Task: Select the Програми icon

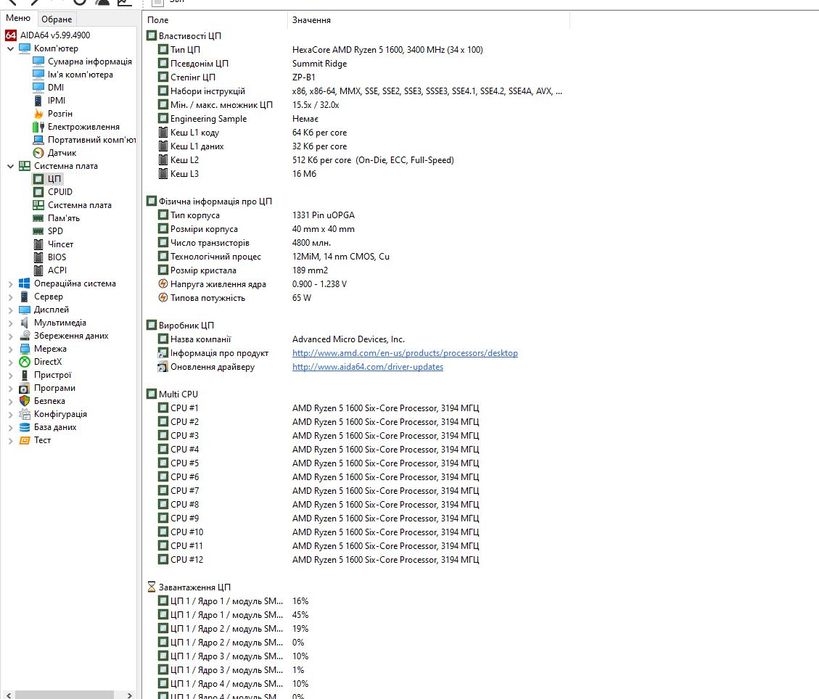Action: (24, 388)
